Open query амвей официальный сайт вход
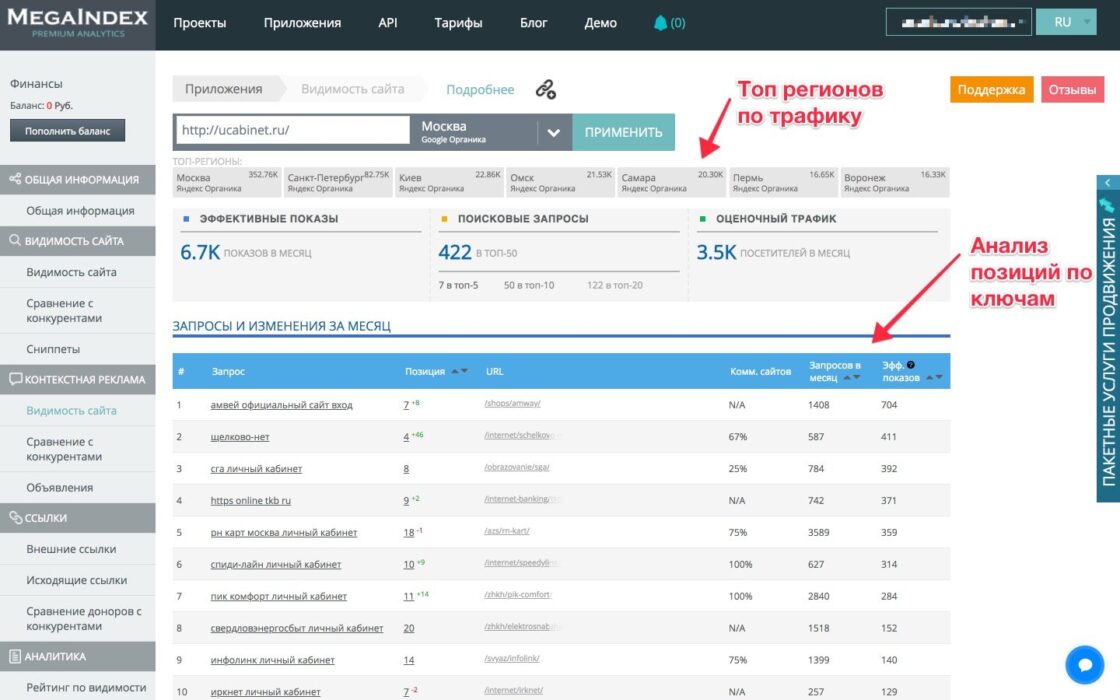1120x700 pixels. tap(281, 405)
